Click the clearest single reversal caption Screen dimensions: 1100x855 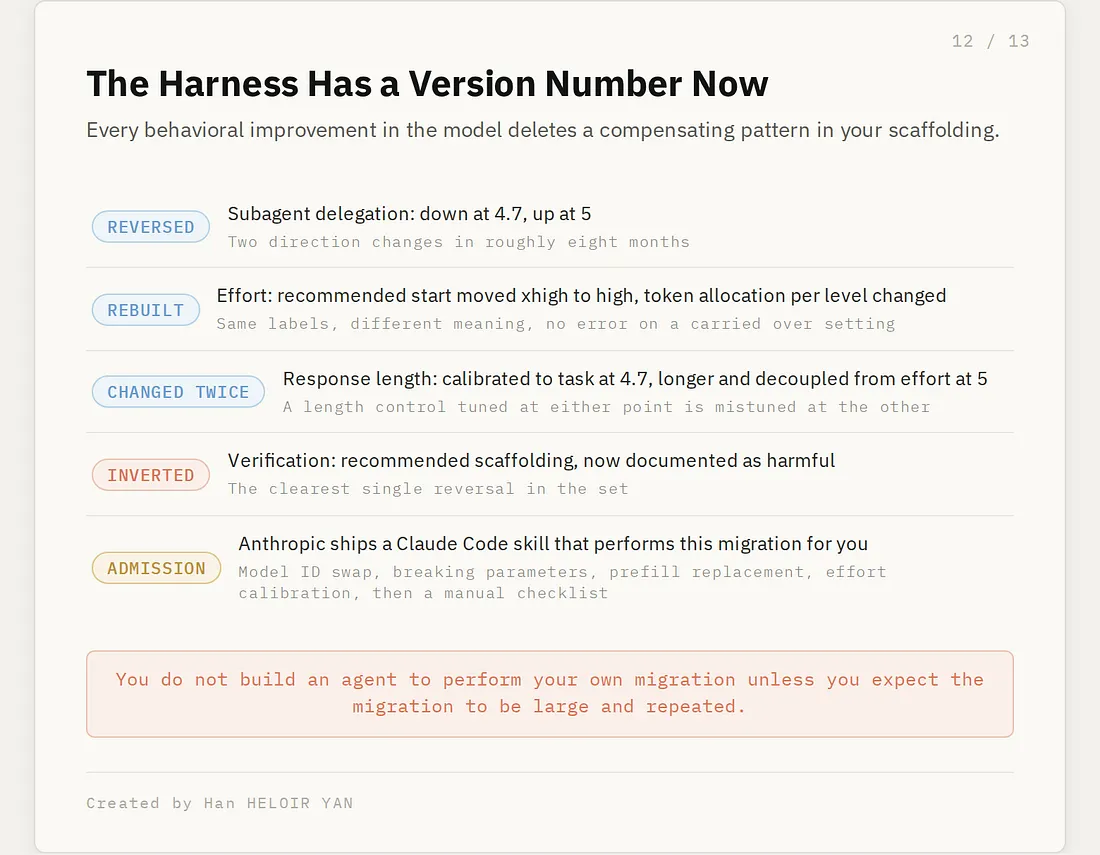(428, 489)
